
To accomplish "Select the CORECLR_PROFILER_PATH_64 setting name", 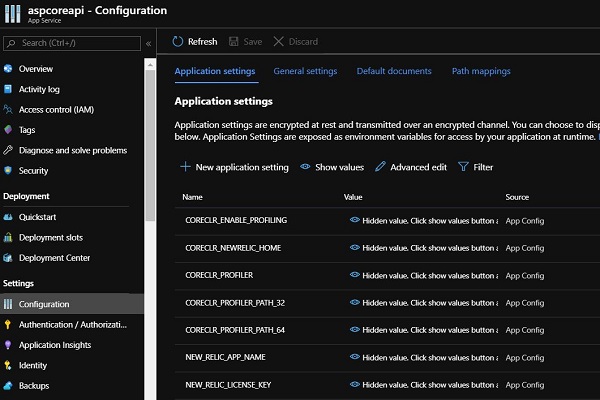I will pos(235,330).
